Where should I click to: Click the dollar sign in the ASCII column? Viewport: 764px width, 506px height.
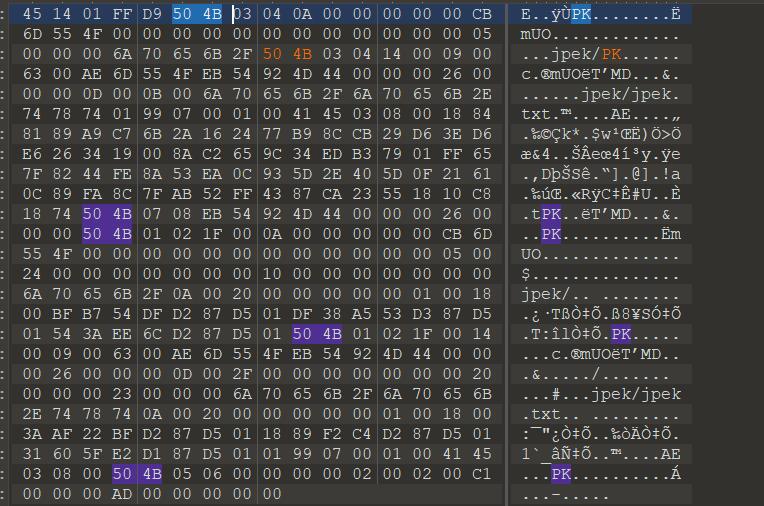point(526,274)
